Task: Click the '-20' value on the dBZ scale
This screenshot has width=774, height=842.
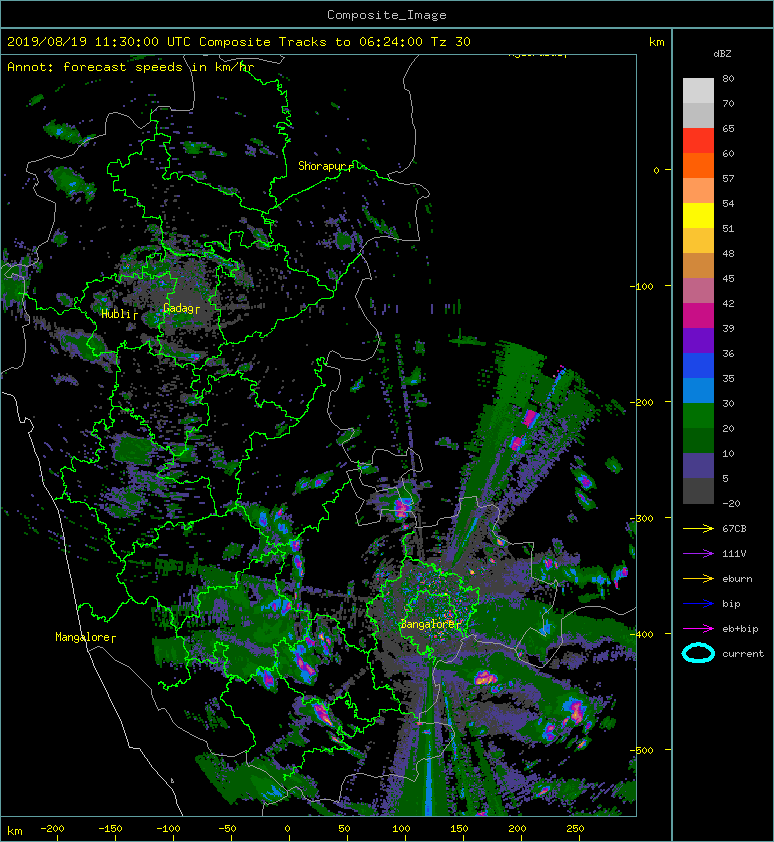Action: pos(731,504)
